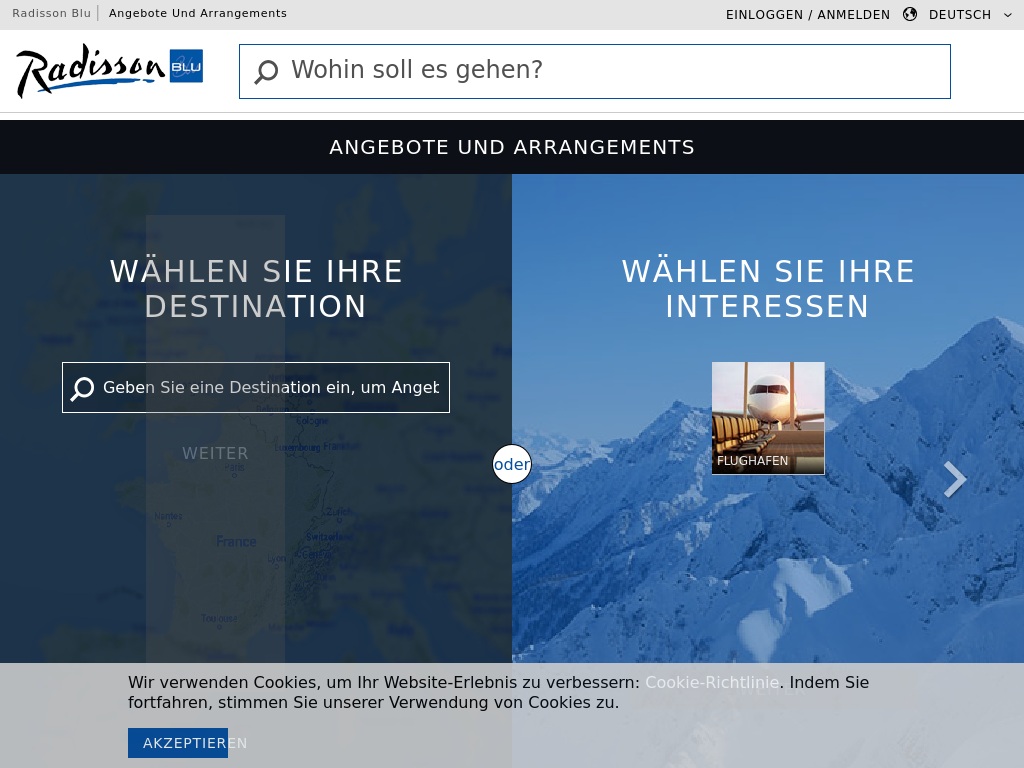The image size is (1024, 768).
Task: Open the Cookie-Richtlinie link
Action: 712,682
